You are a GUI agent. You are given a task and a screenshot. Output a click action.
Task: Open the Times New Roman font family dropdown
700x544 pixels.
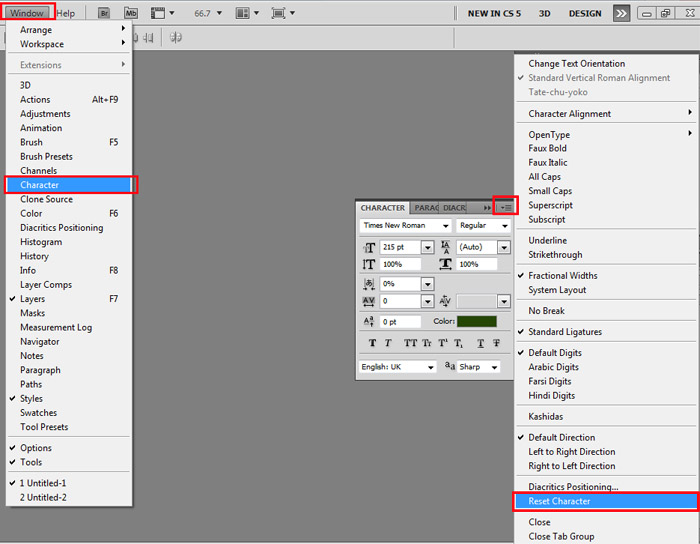pyautogui.click(x=446, y=226)
